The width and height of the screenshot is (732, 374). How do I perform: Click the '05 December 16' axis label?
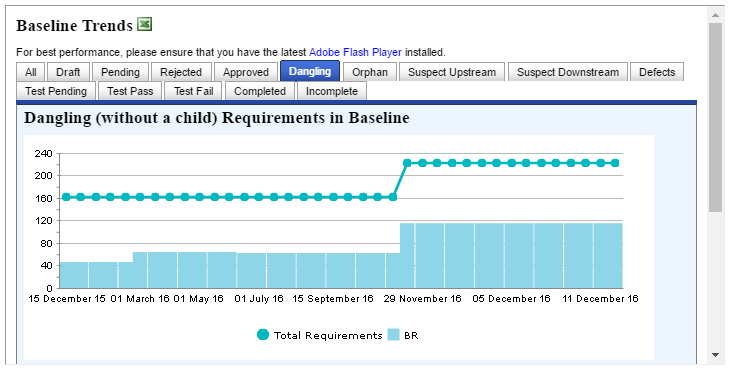pos(512,299)
